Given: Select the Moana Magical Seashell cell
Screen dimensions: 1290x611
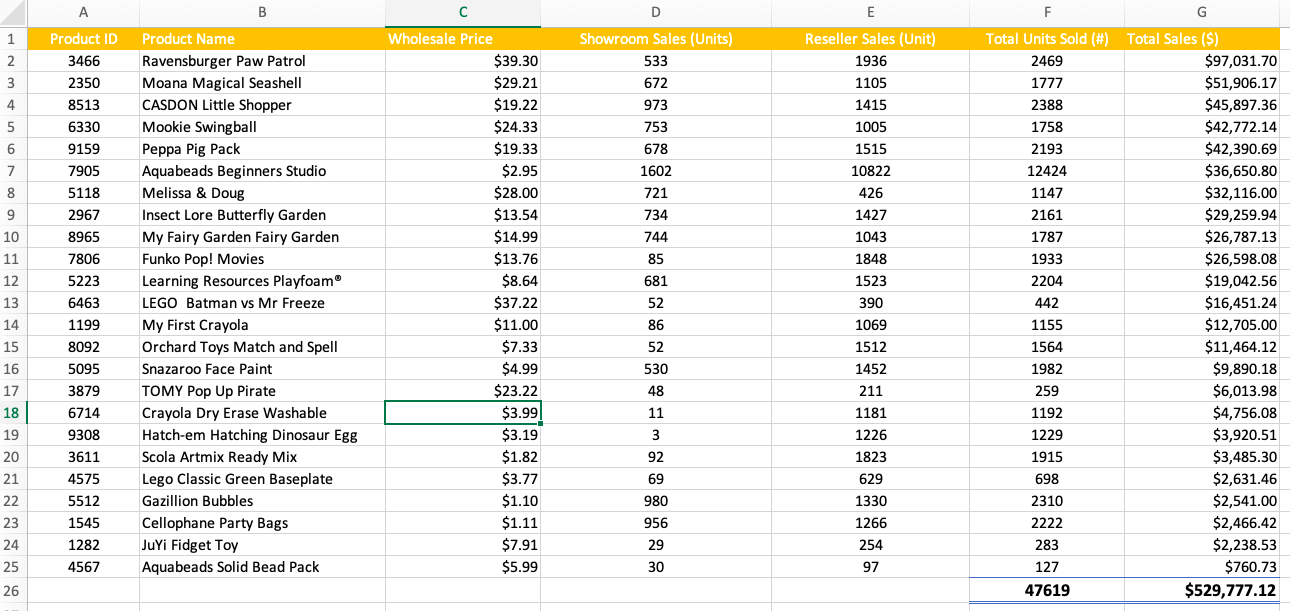Looking at the screenshot, I should click(262, 83).
